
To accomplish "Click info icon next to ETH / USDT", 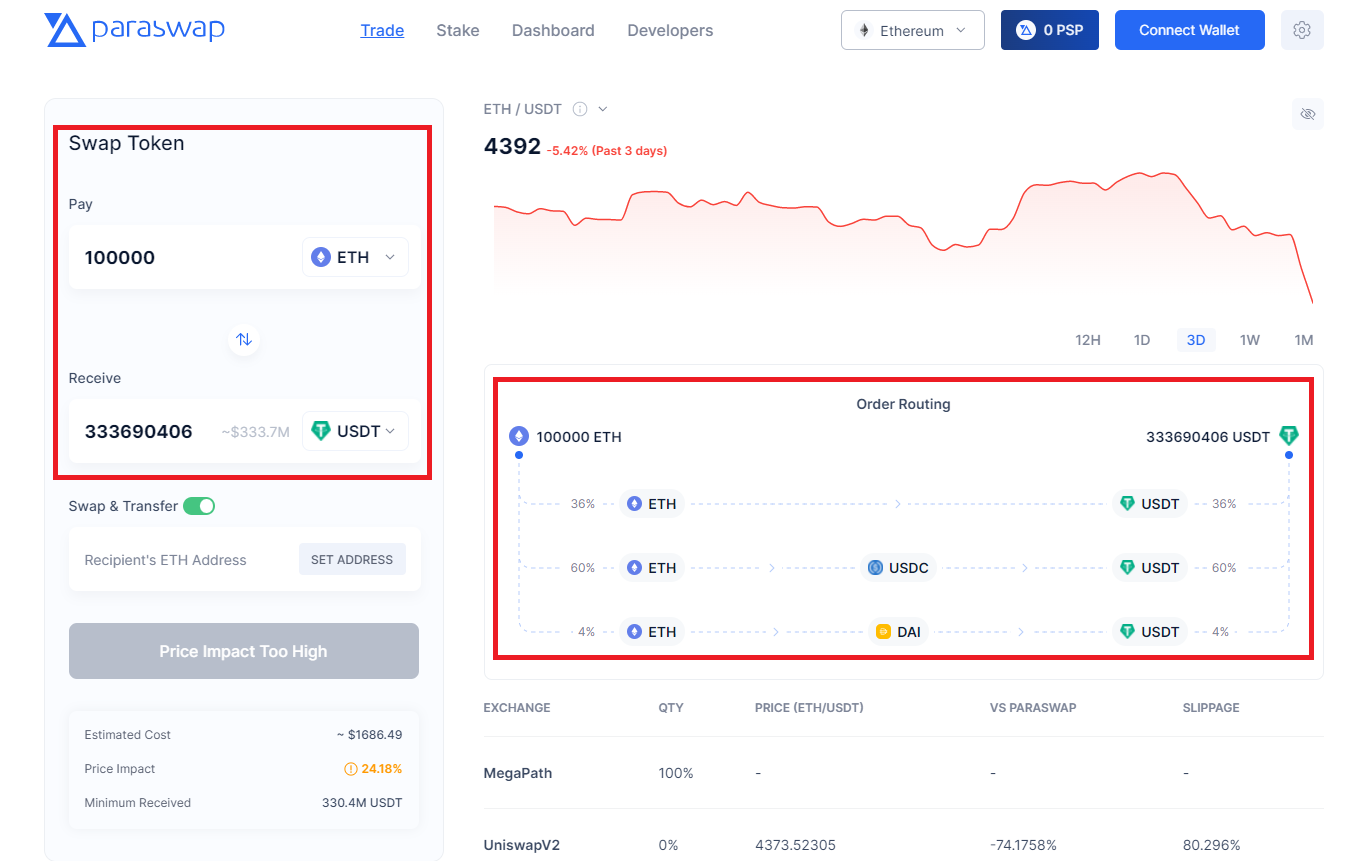I will tap(579, 109).
